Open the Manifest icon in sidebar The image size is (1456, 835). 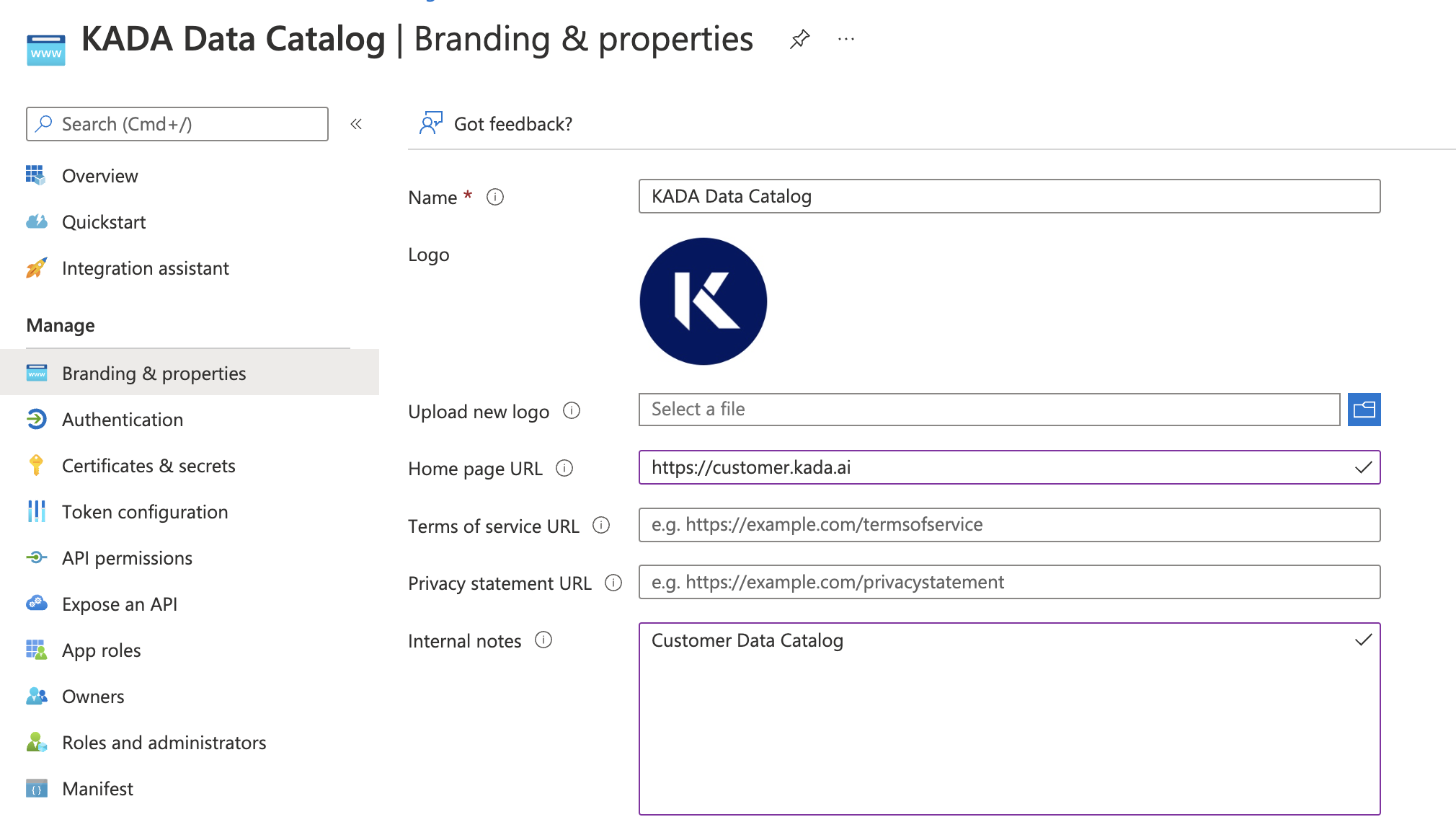(37, 788)
